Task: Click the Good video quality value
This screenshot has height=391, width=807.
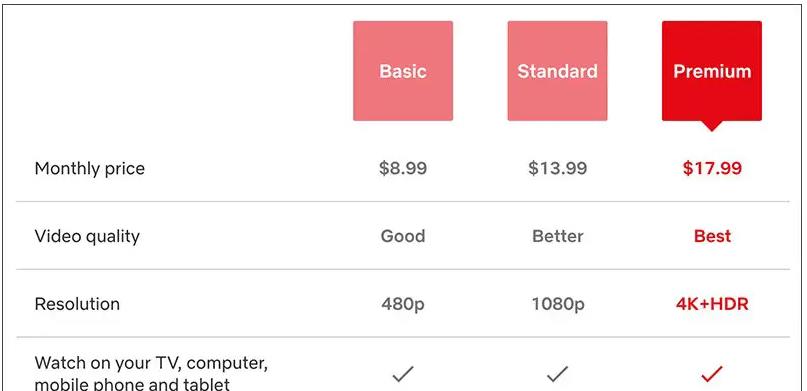Action: [x=403, y=236]
